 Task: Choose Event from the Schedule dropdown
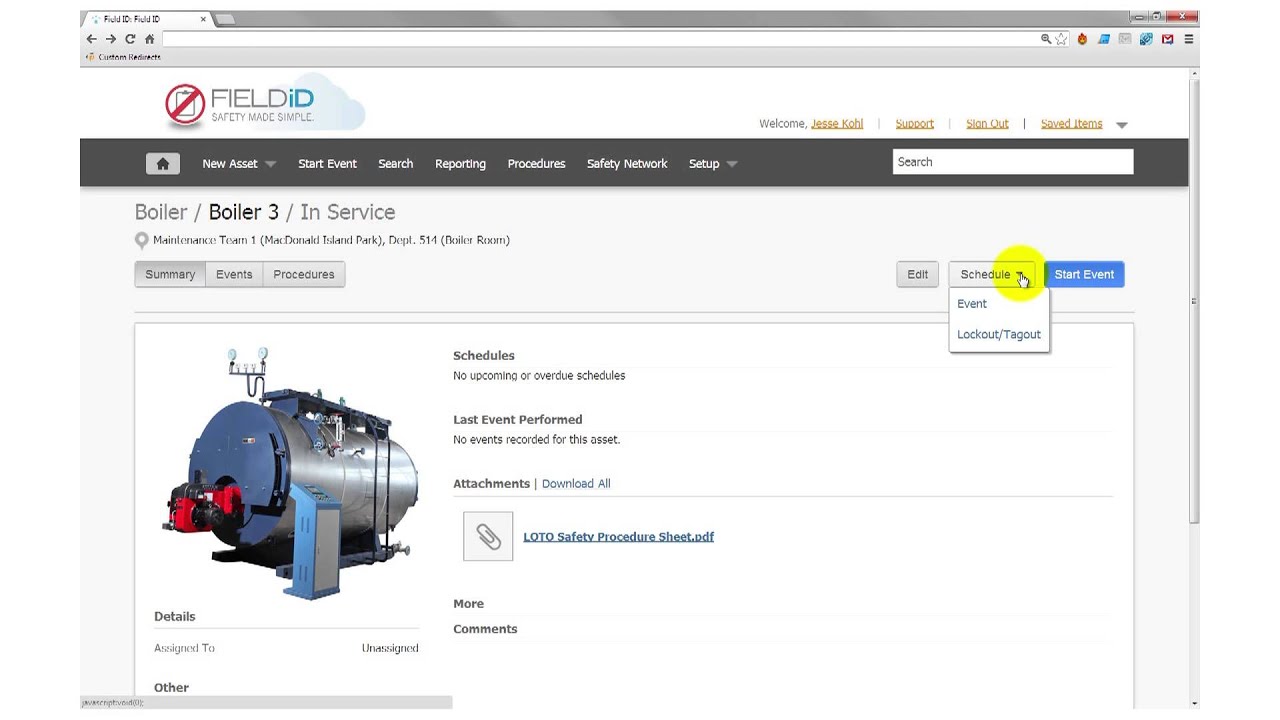[x=972, y=304]
